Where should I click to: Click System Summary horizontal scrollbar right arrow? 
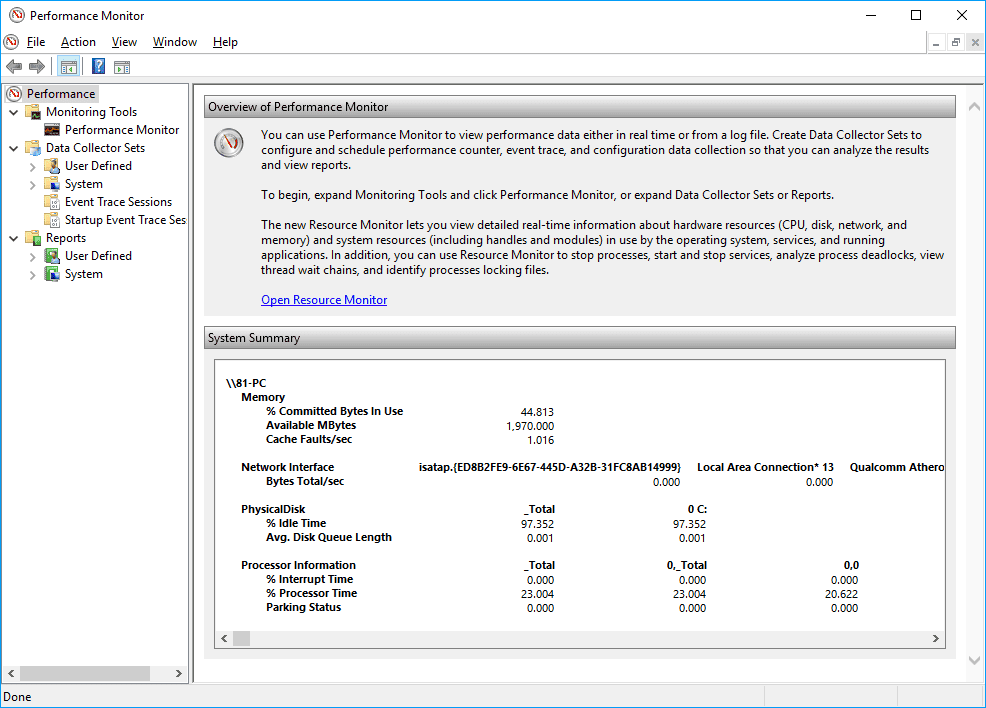[x=936, y=638]
